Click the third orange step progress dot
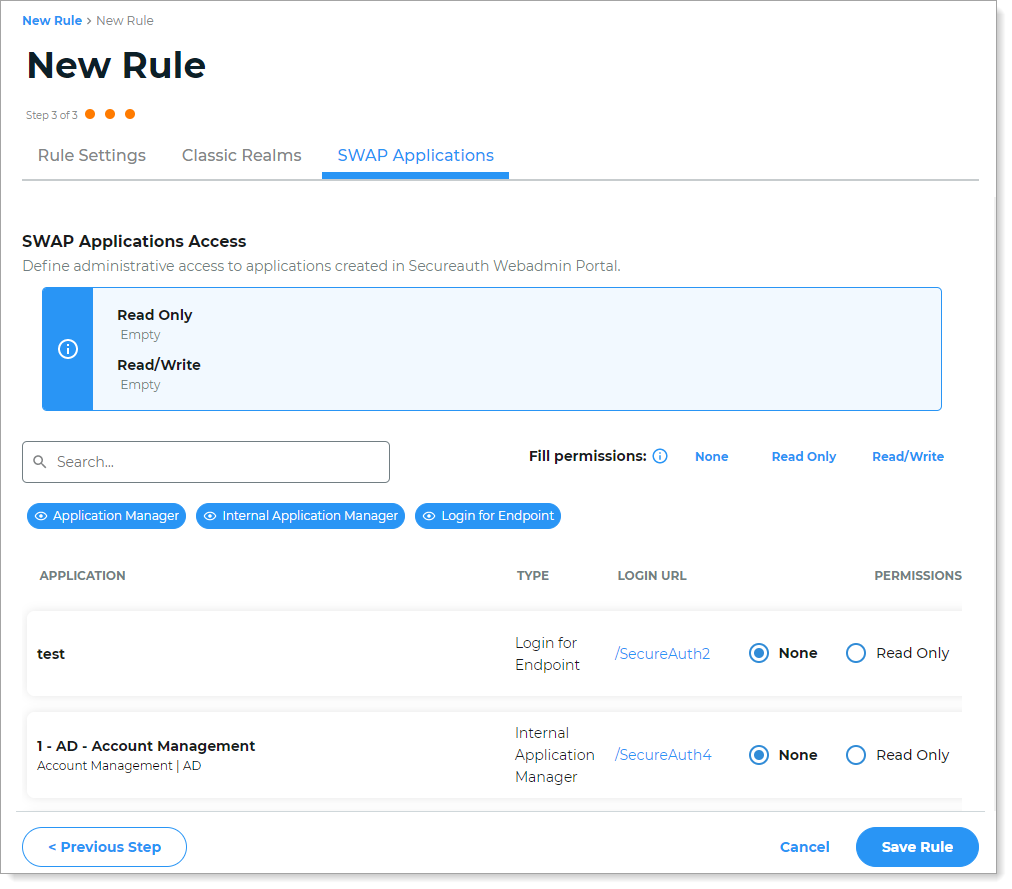The height and width of the screenshot is (889, 1012). point(130,114)
